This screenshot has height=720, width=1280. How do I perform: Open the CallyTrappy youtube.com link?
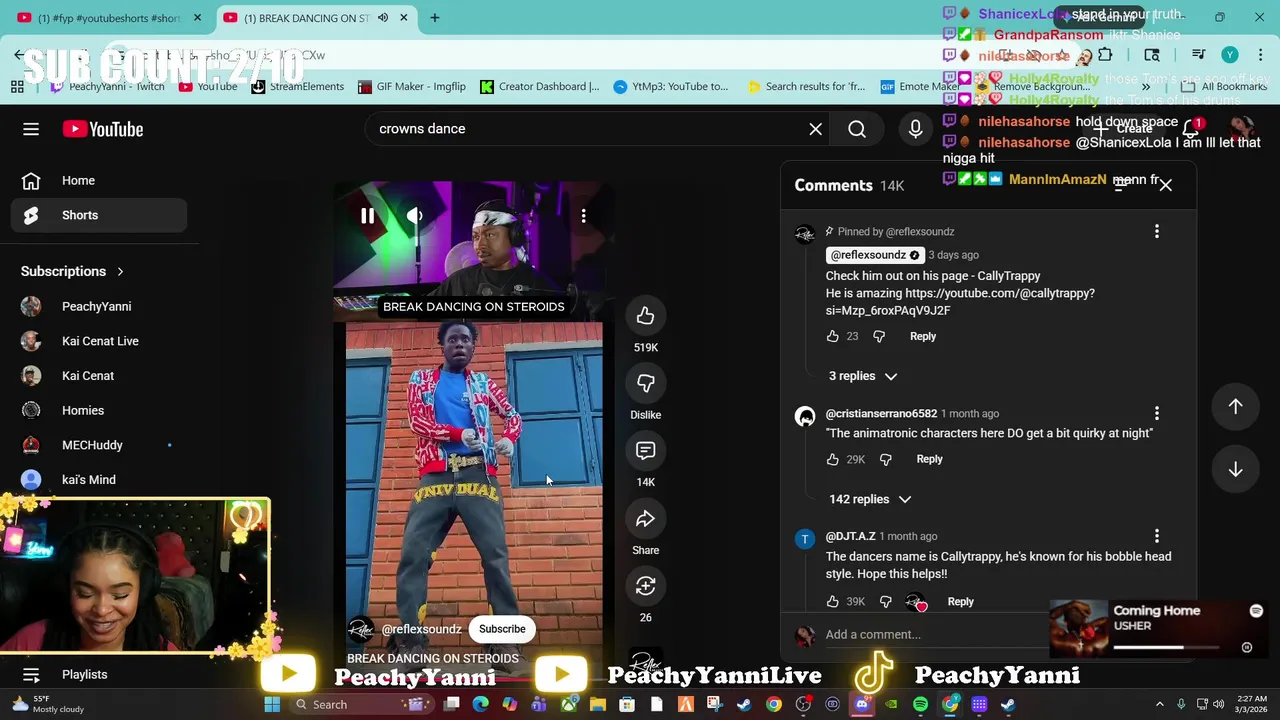tap(960, 302)
